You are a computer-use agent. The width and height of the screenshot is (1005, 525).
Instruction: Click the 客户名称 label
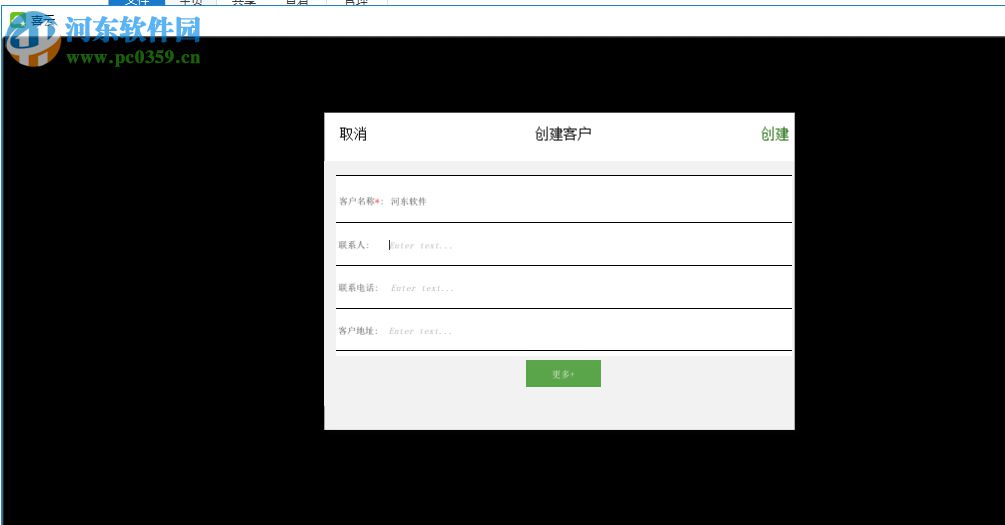(359, 201)
